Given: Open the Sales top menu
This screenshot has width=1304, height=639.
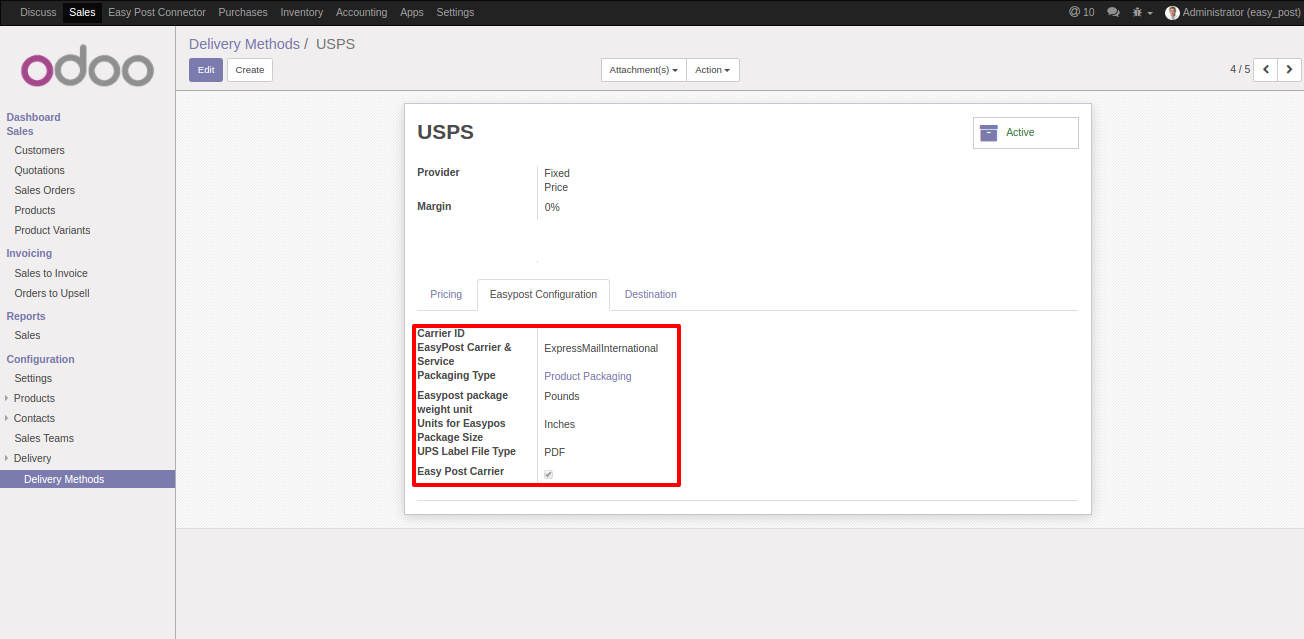Looking at the screenshot, I should coord(83,13).
